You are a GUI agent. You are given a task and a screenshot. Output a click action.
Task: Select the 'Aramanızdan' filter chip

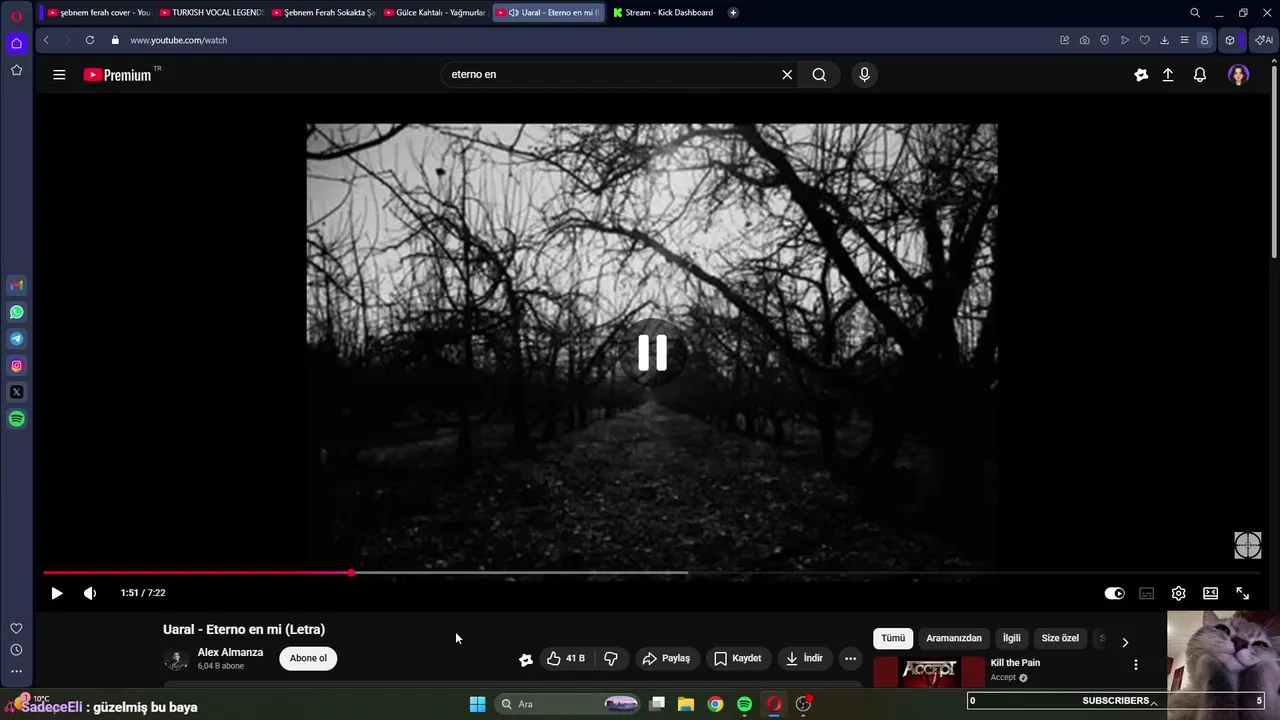pos(954,638)
